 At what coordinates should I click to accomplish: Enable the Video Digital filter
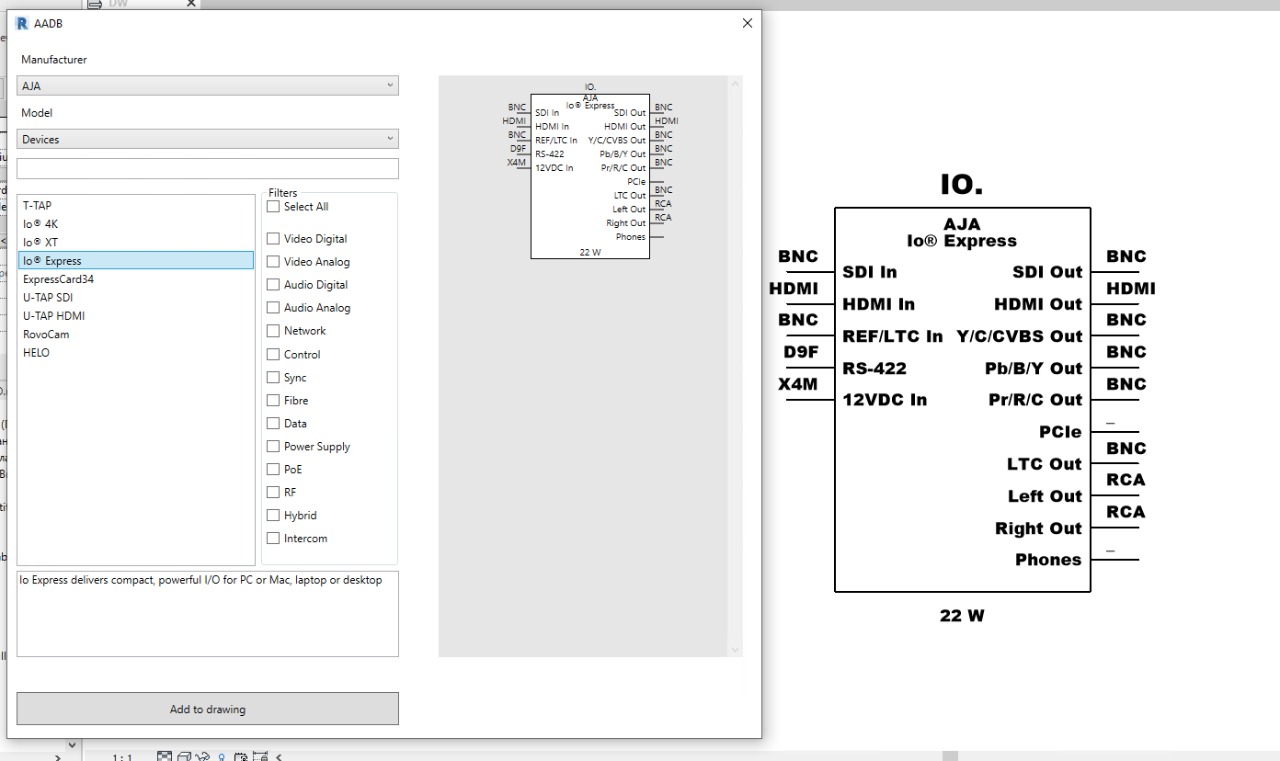[x=273, y=239]
